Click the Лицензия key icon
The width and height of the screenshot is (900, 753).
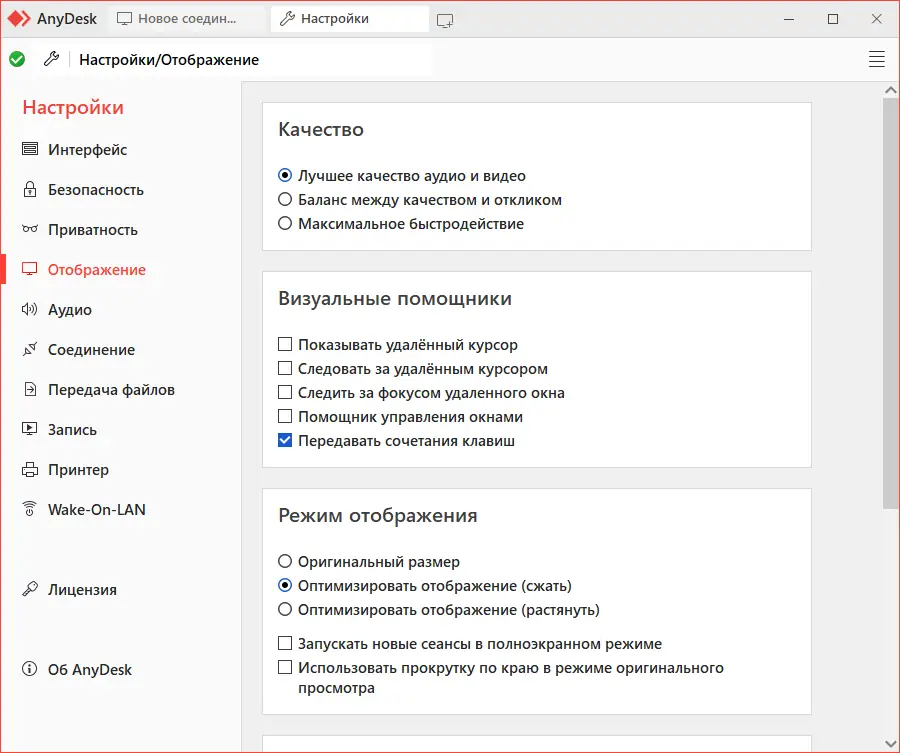(30, 590)
